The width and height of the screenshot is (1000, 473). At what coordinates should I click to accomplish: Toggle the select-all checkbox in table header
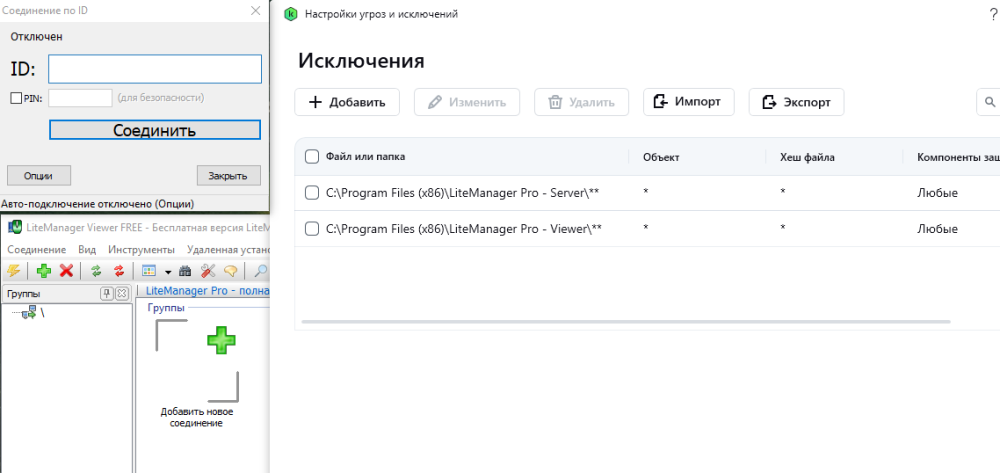312,157
